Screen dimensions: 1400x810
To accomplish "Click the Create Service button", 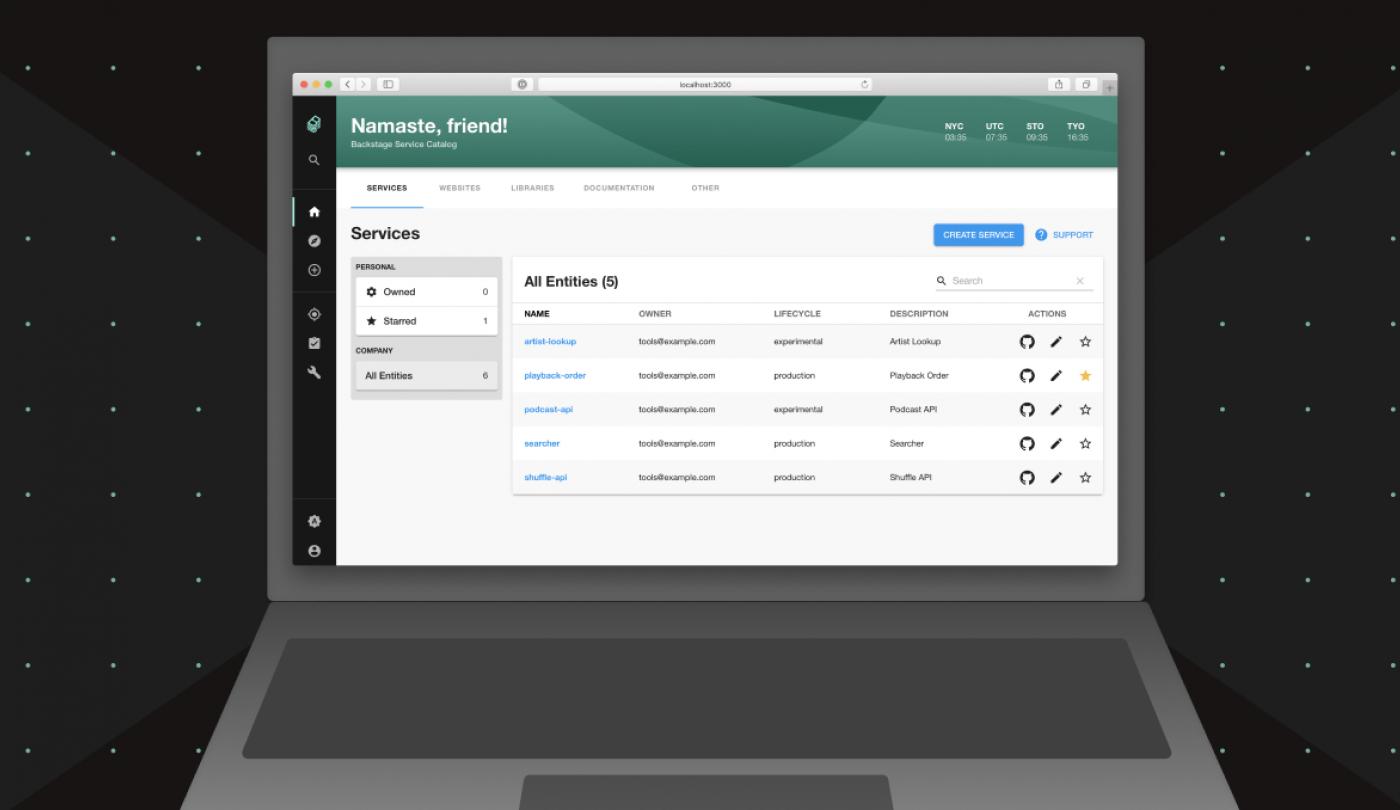I will click(979, 235).
